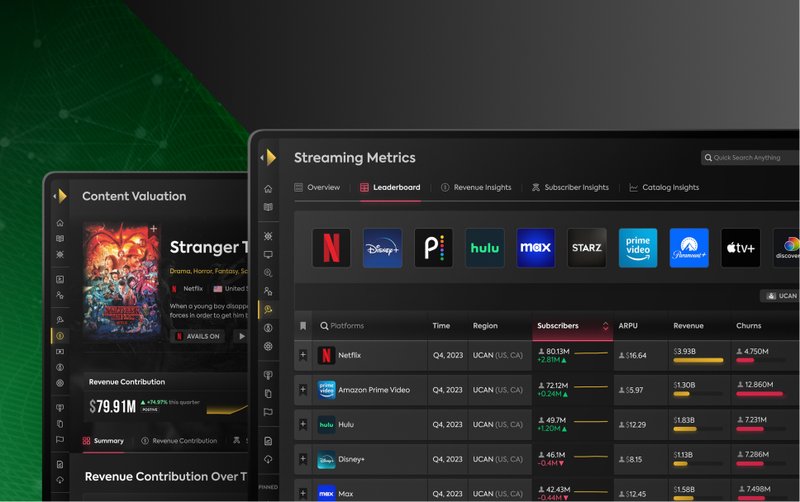800x502 pixels.
Task: Open the Revenue Insights tab
Action: click(x=476, y=187)
